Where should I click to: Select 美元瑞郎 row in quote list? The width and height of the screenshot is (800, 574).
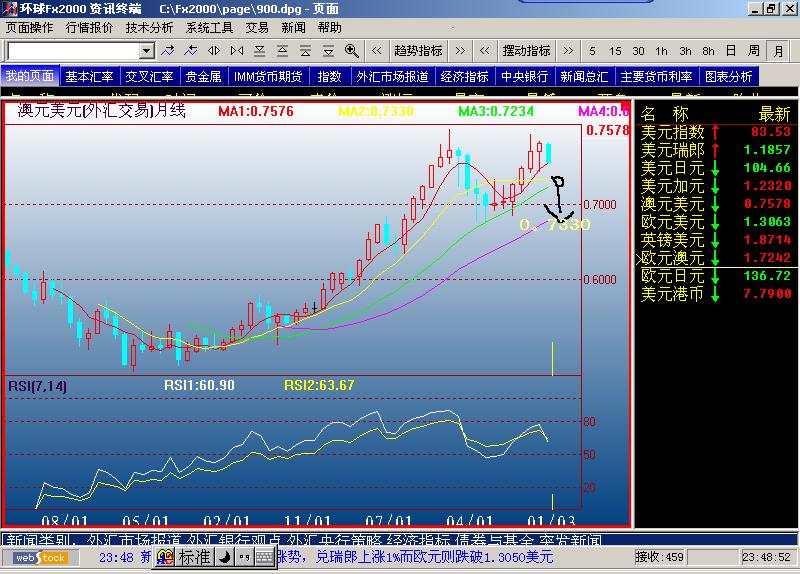point(716,150)
